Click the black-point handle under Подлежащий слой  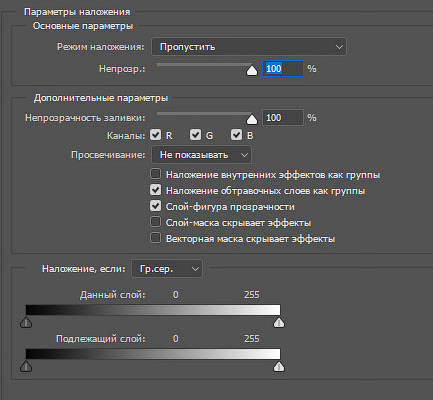tap(26, 367)
